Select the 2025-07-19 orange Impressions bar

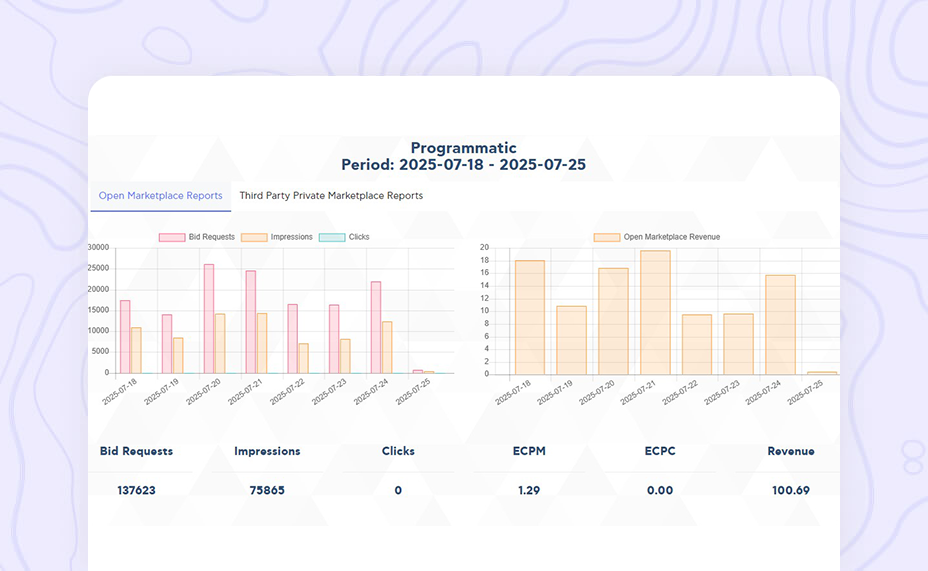tap(178, 356)
